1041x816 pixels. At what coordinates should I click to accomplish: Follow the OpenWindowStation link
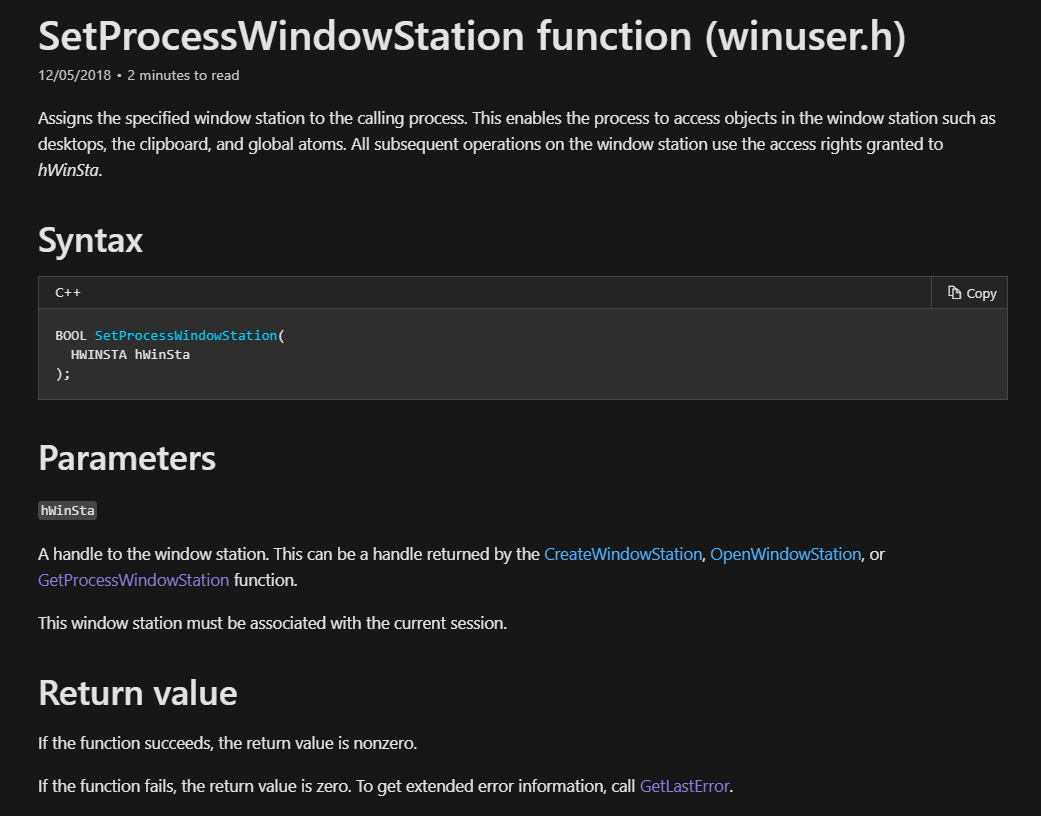tap(785, 554)
